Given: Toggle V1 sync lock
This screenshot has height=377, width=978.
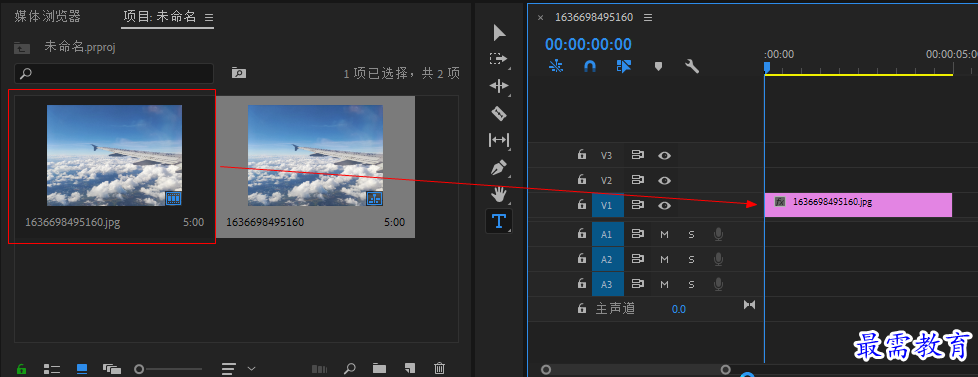Looking at the screenshot, I should (x=637, y=204).
